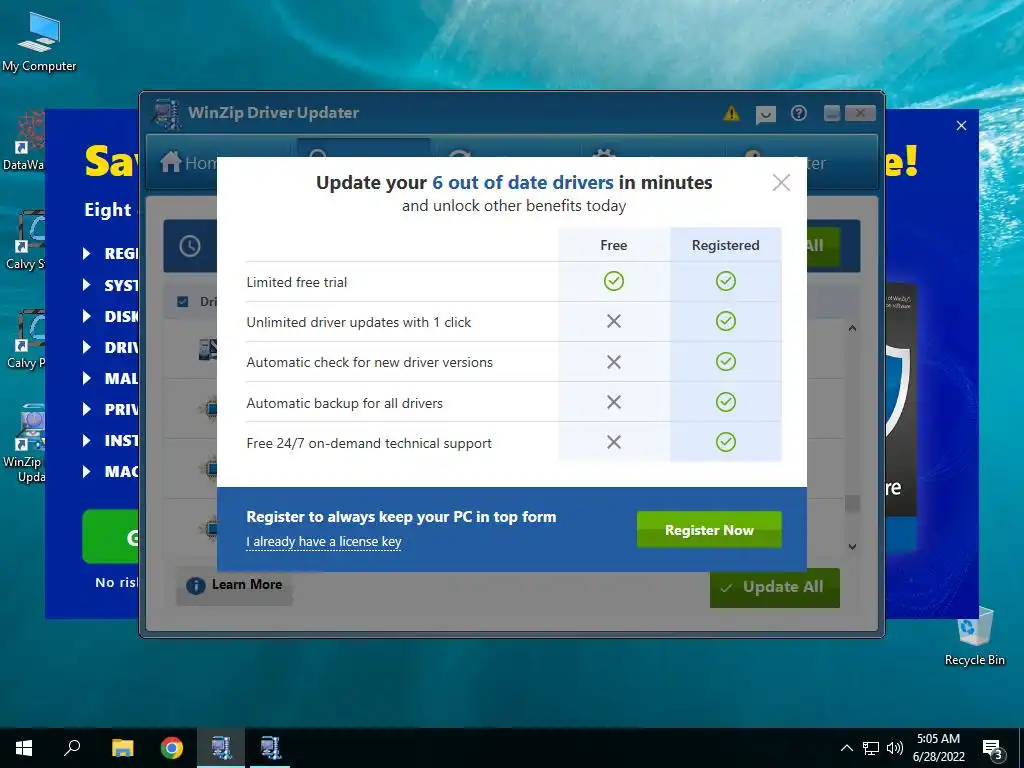The image size is (1024, 768).
Task: Expand the INST item in blue ad
Action: point(87,440)
